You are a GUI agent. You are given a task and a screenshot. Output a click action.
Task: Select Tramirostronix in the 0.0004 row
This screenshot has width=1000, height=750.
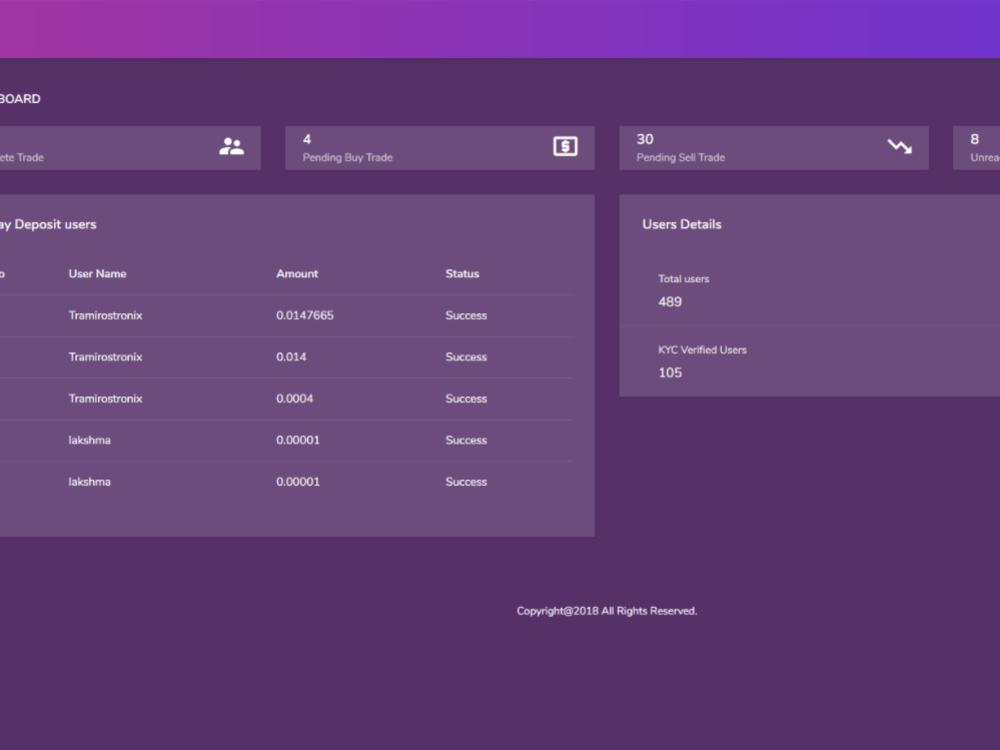(x=105, y=399)
